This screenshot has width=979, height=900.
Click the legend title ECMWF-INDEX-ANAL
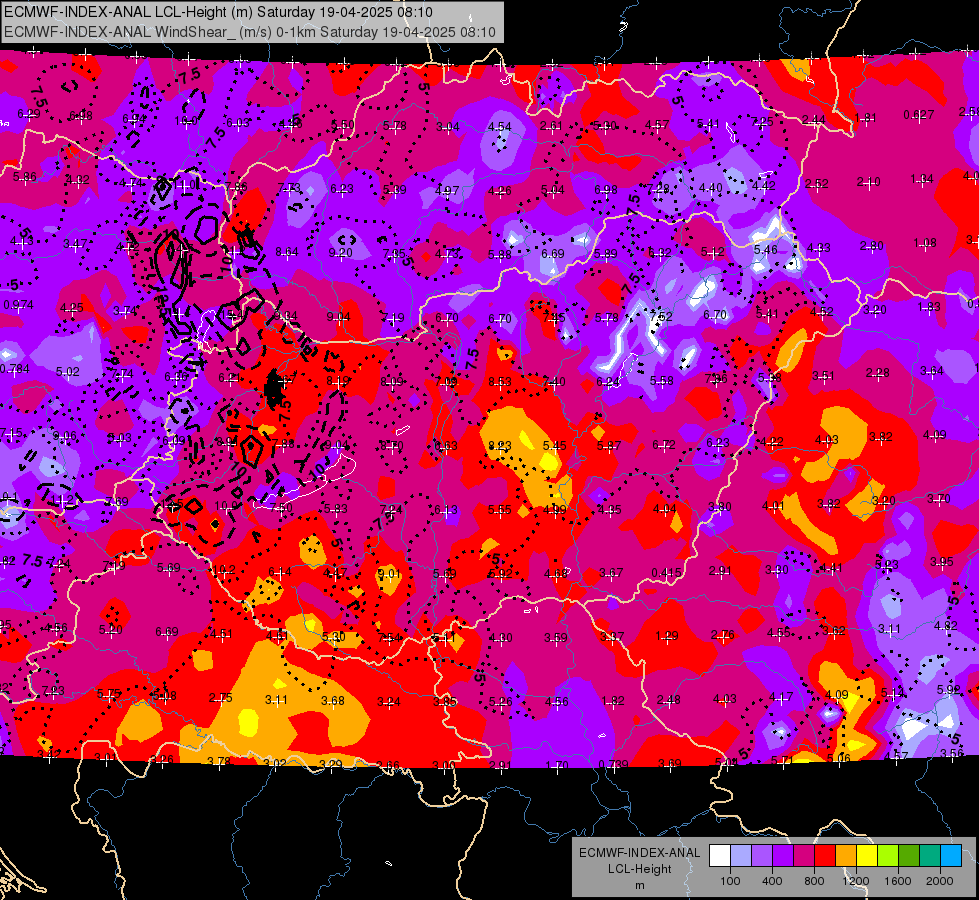639,853
